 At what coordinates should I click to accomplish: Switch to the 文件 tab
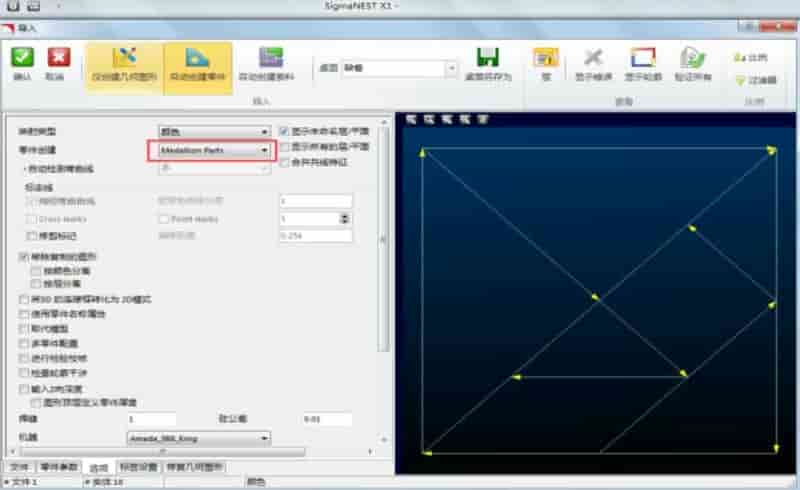click(19, 467)
